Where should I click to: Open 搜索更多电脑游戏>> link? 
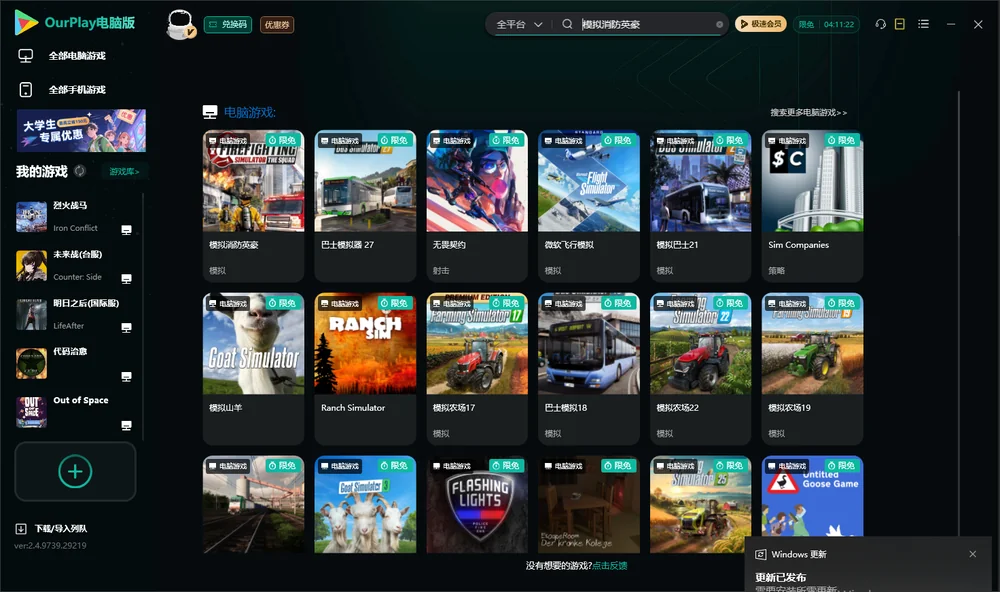click(x=808, y=112)
